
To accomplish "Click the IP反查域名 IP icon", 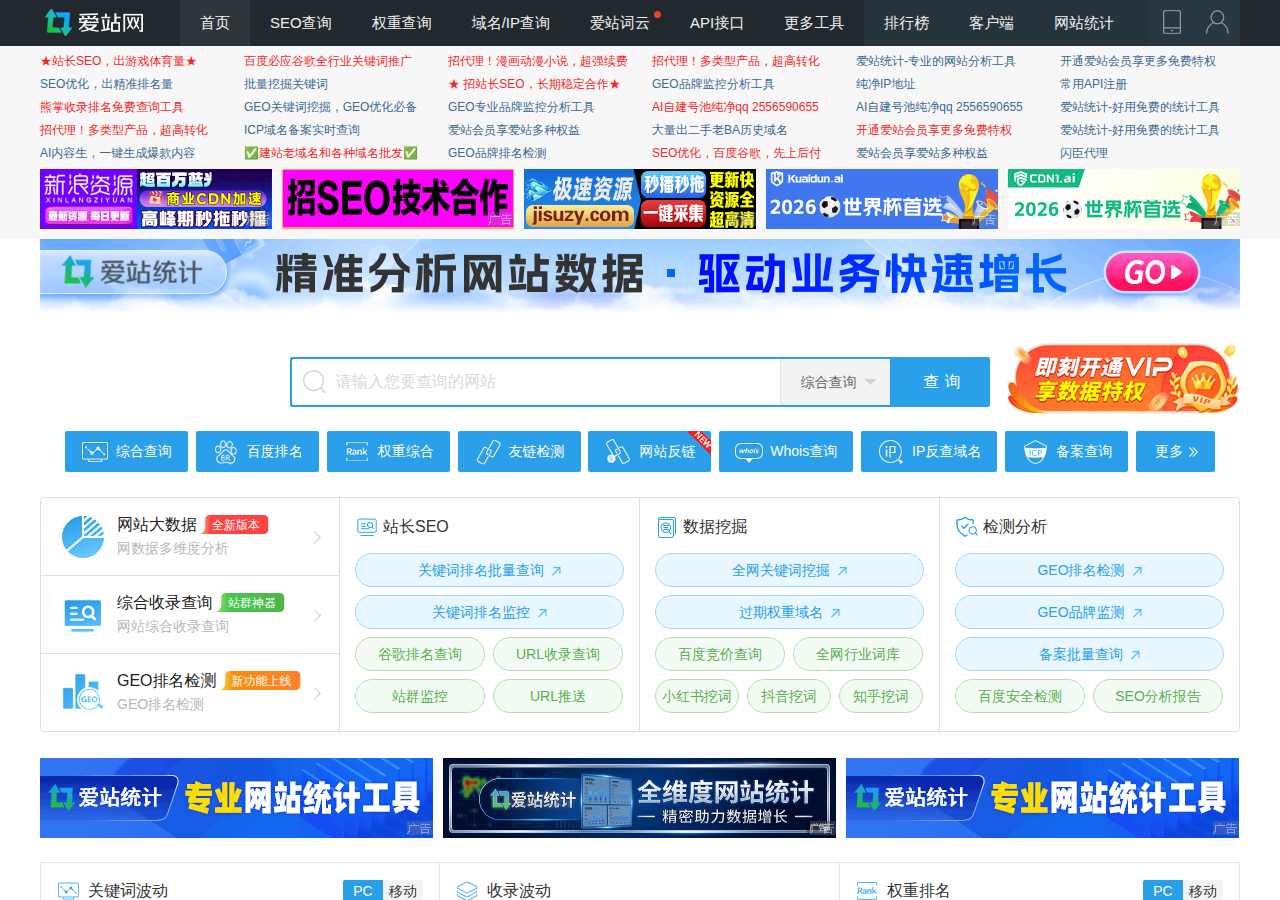I will [x=890, y=452].
